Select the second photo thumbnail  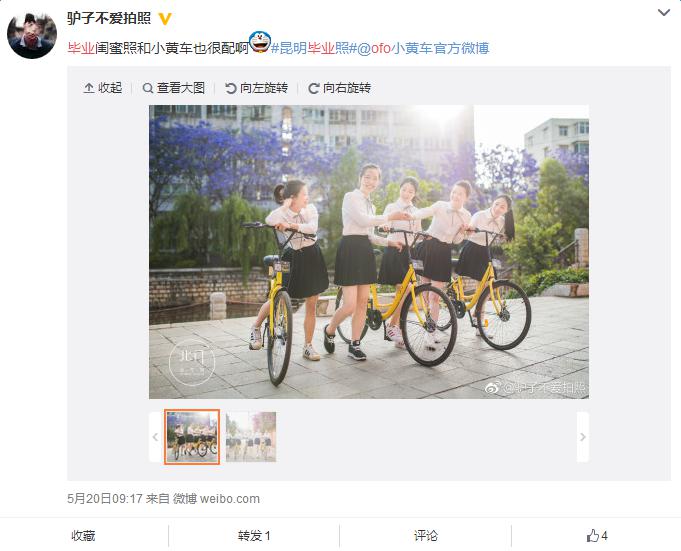251,437
